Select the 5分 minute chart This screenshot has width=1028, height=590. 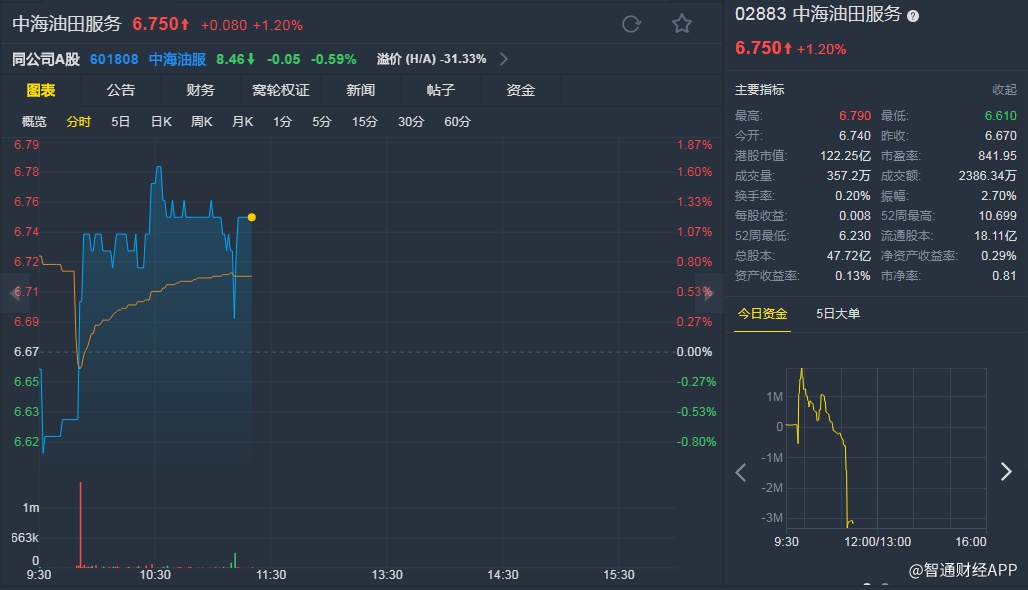coord(322,122)
